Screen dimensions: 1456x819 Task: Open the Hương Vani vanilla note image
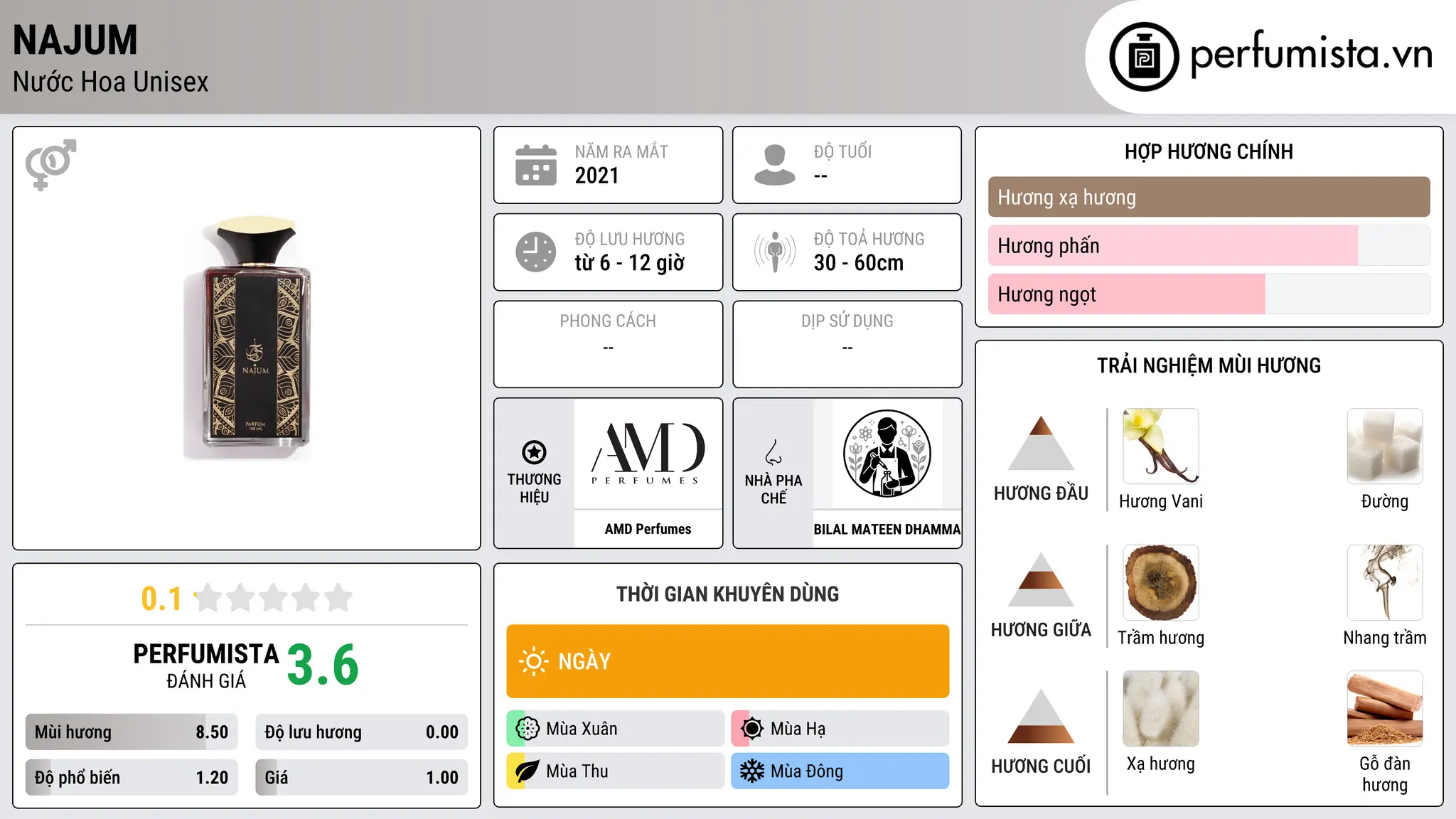1161,446
